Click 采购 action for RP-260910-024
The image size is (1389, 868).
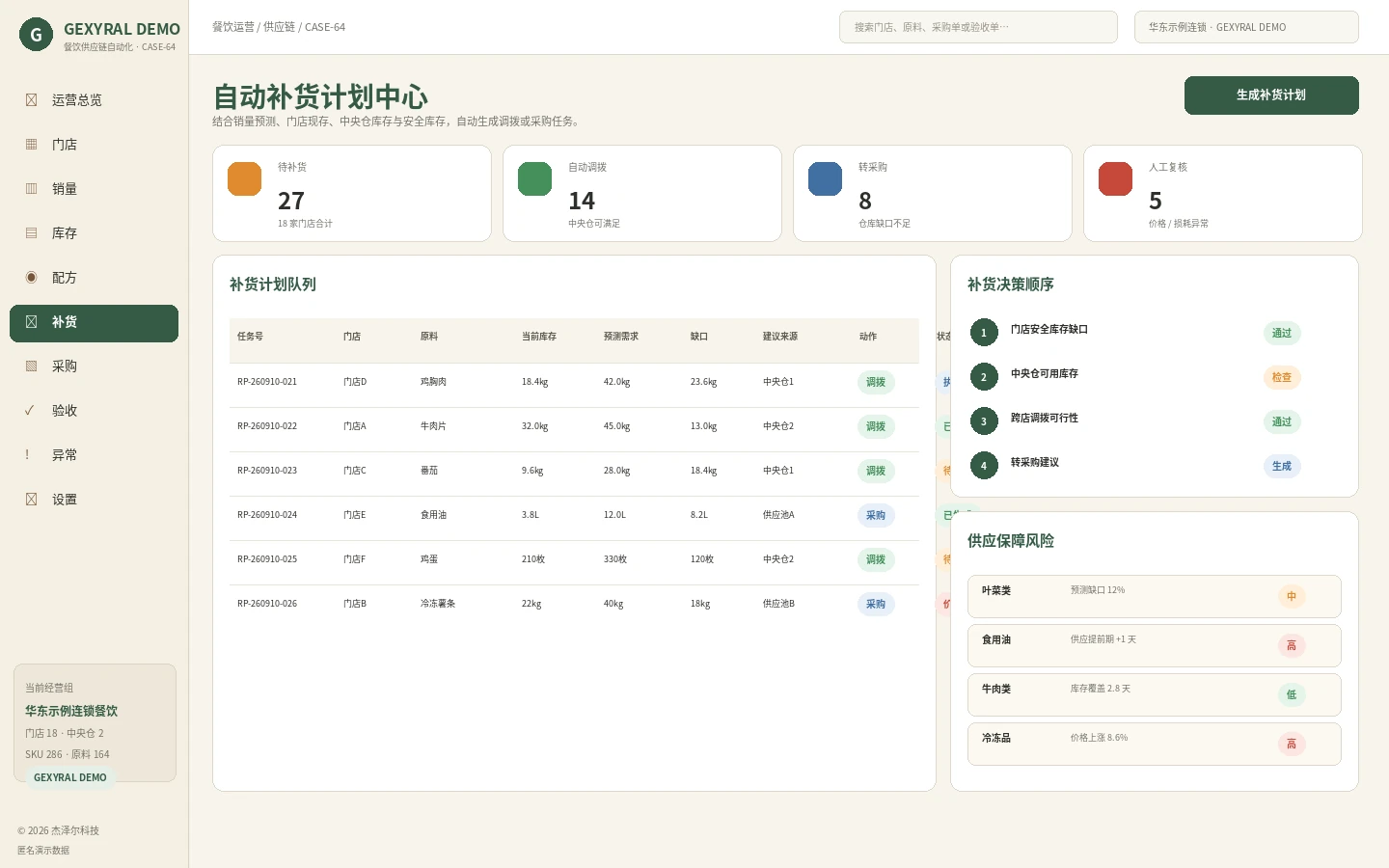876,515
